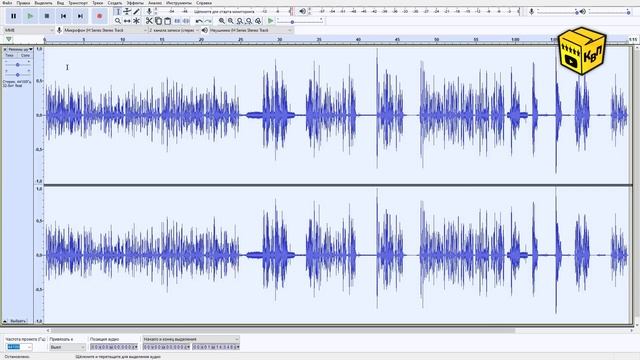This screenshot has height=360, width=640.
Task: Open the Правка menu
Action: point(23,3)
